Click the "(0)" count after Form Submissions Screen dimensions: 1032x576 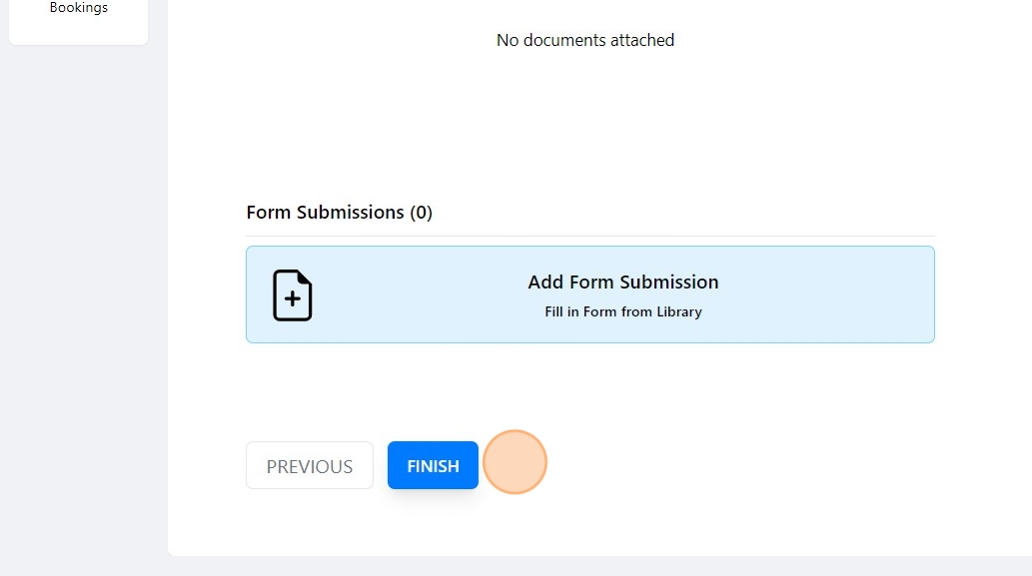tap(421, 212)
